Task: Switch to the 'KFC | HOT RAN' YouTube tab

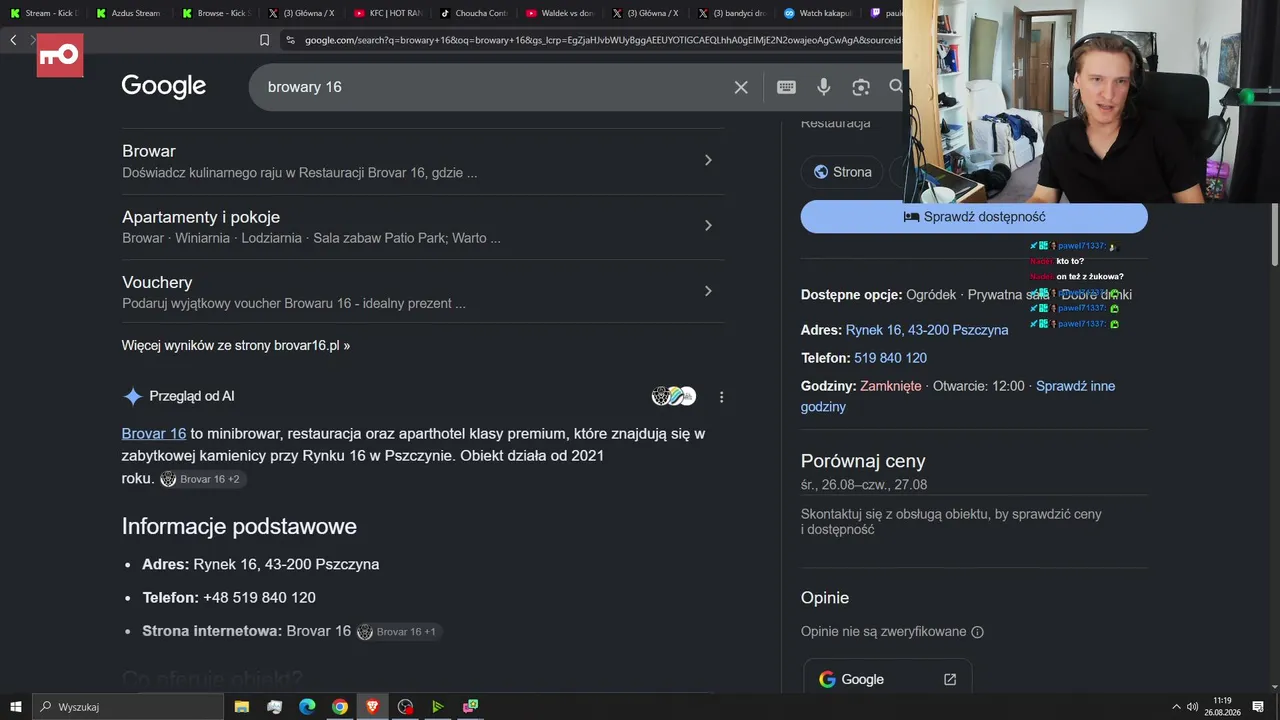Action: [390, 13]
